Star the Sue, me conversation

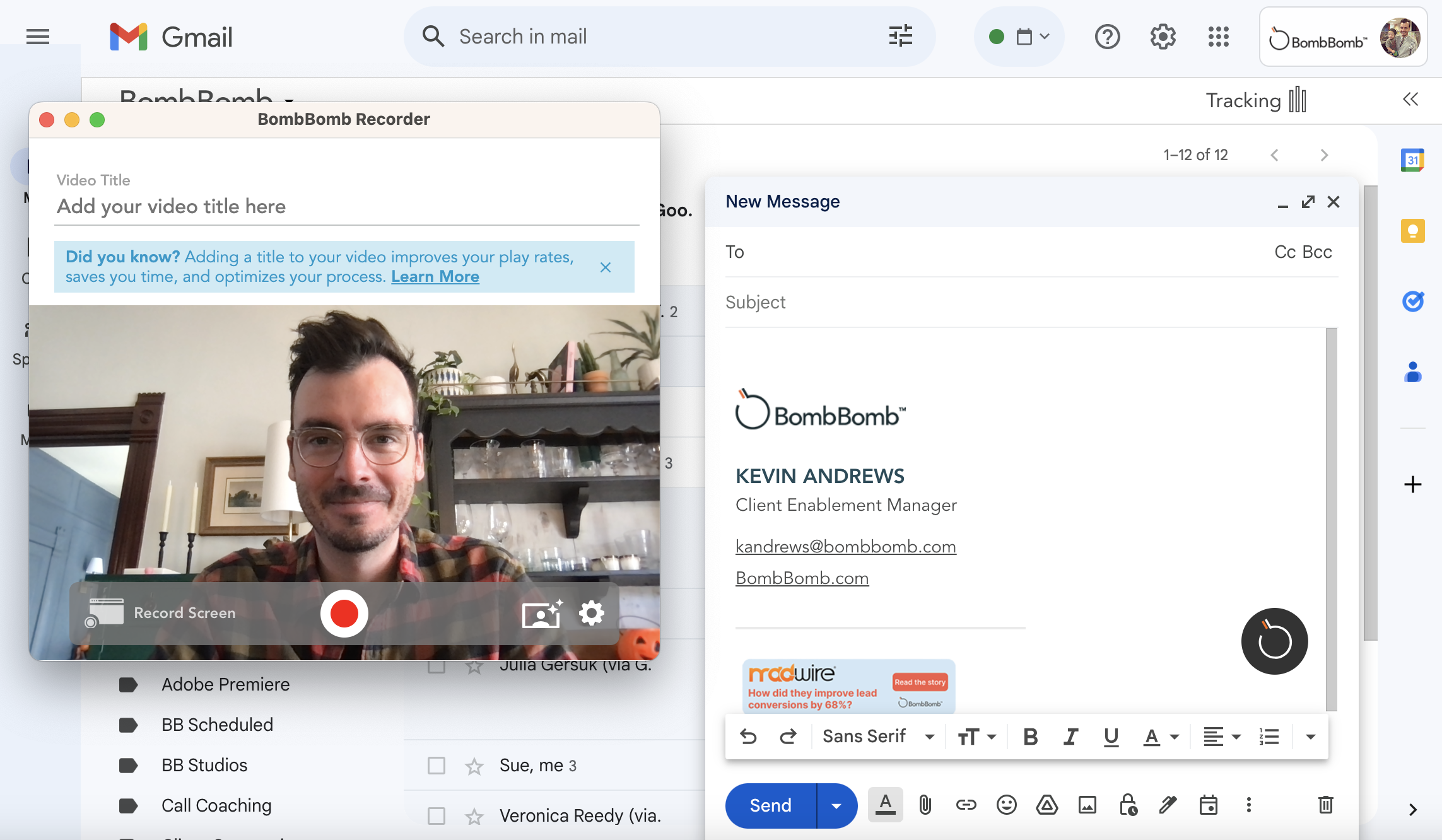coord(474,766)
